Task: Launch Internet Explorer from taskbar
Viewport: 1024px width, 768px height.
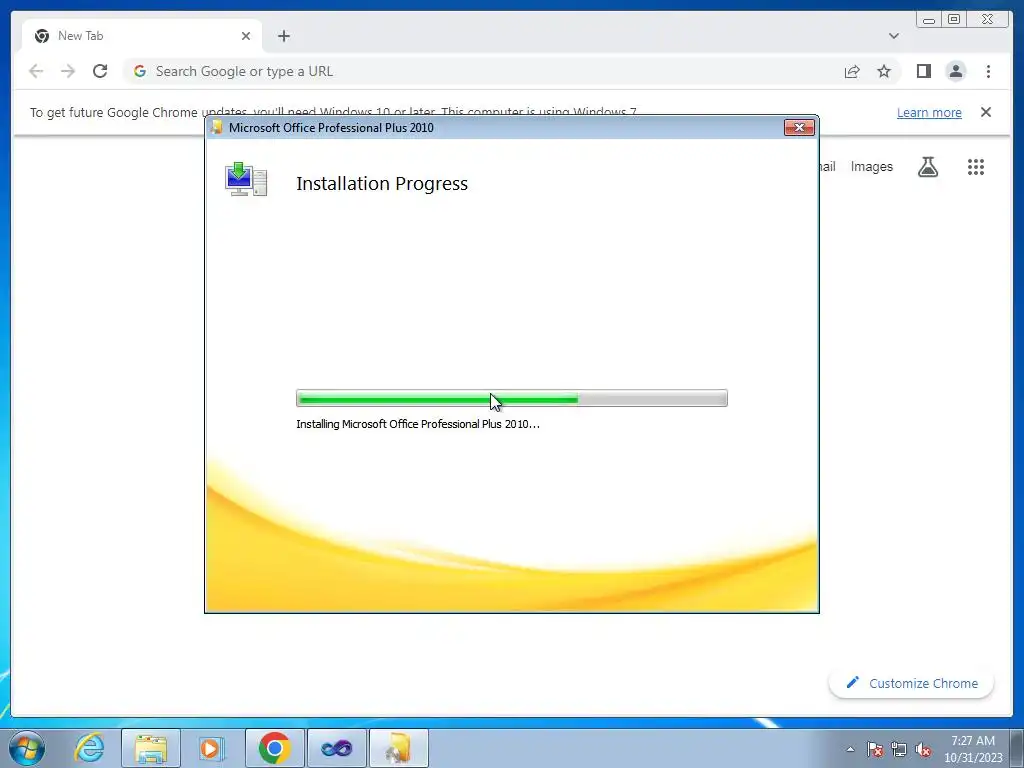Action: click(x=89, y=748)
